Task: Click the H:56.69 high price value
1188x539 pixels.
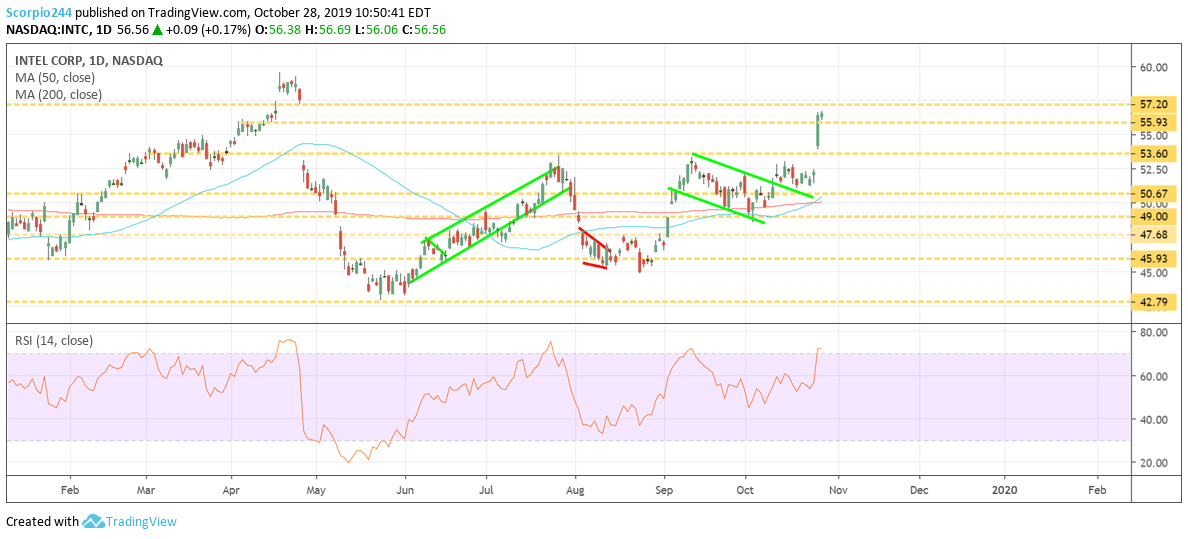Action: pos(327,31)
